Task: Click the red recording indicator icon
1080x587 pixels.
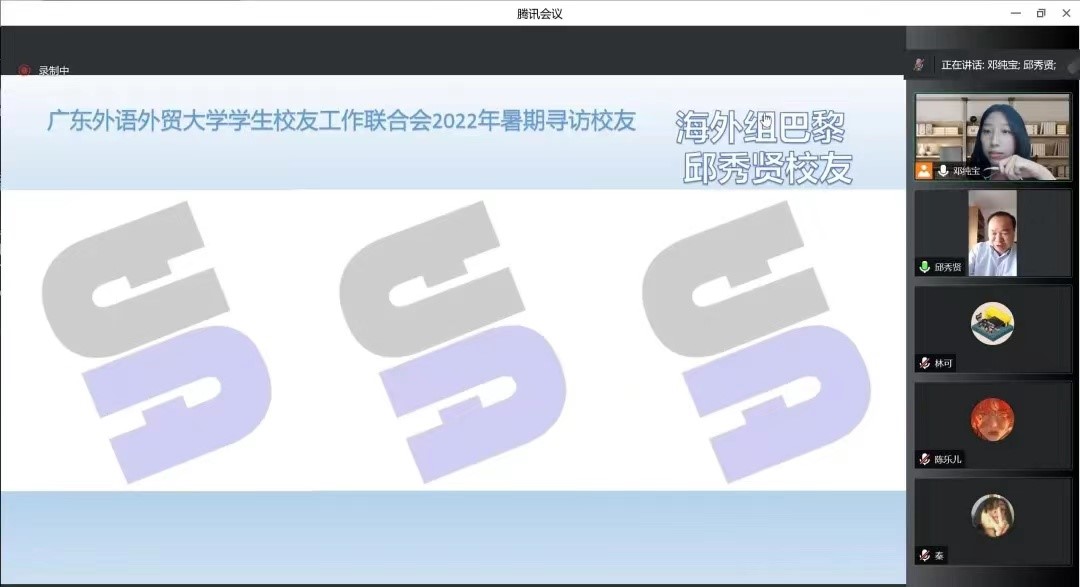Action: (x=24, y=71)
